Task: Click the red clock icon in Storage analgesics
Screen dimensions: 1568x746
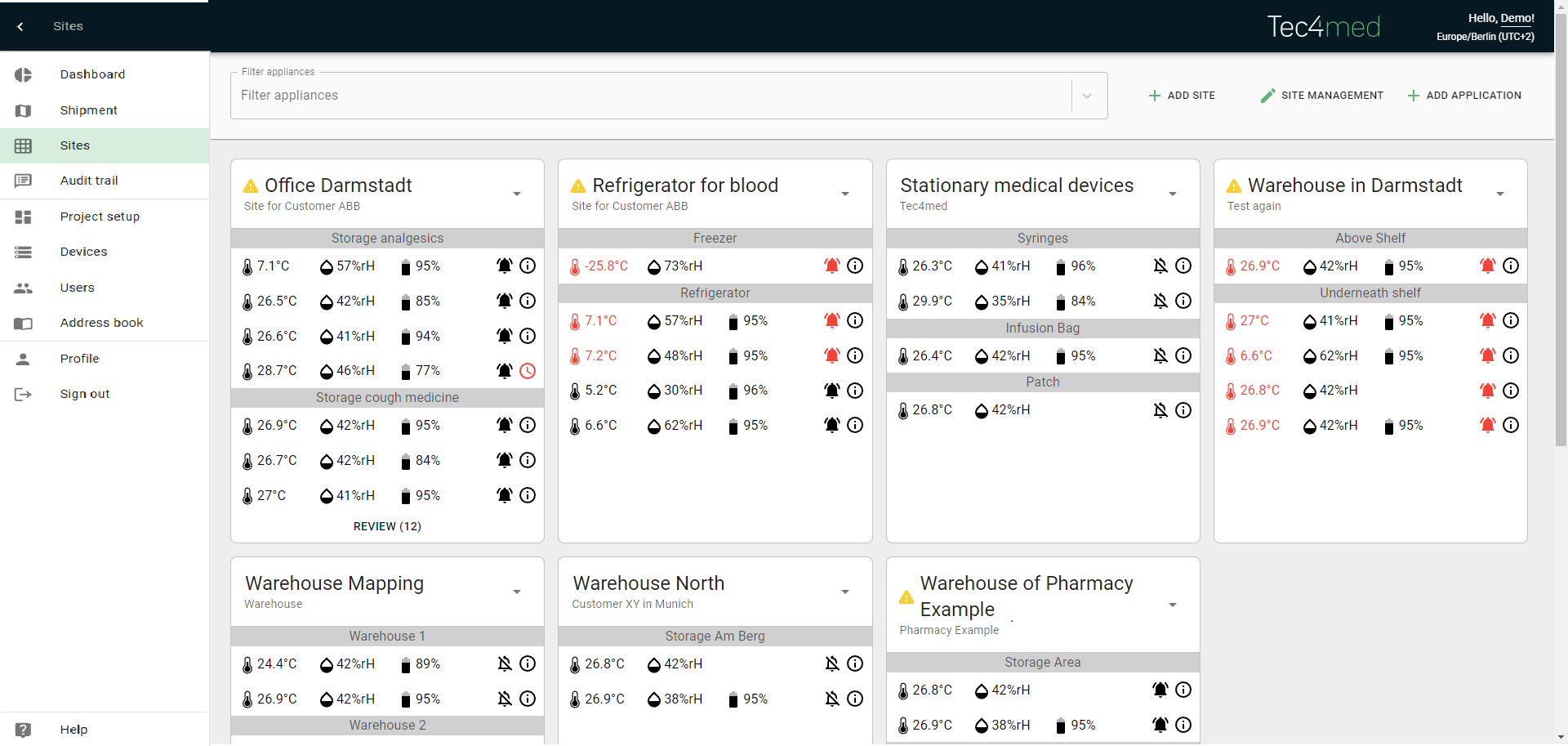Action: (x=528, y=371)
